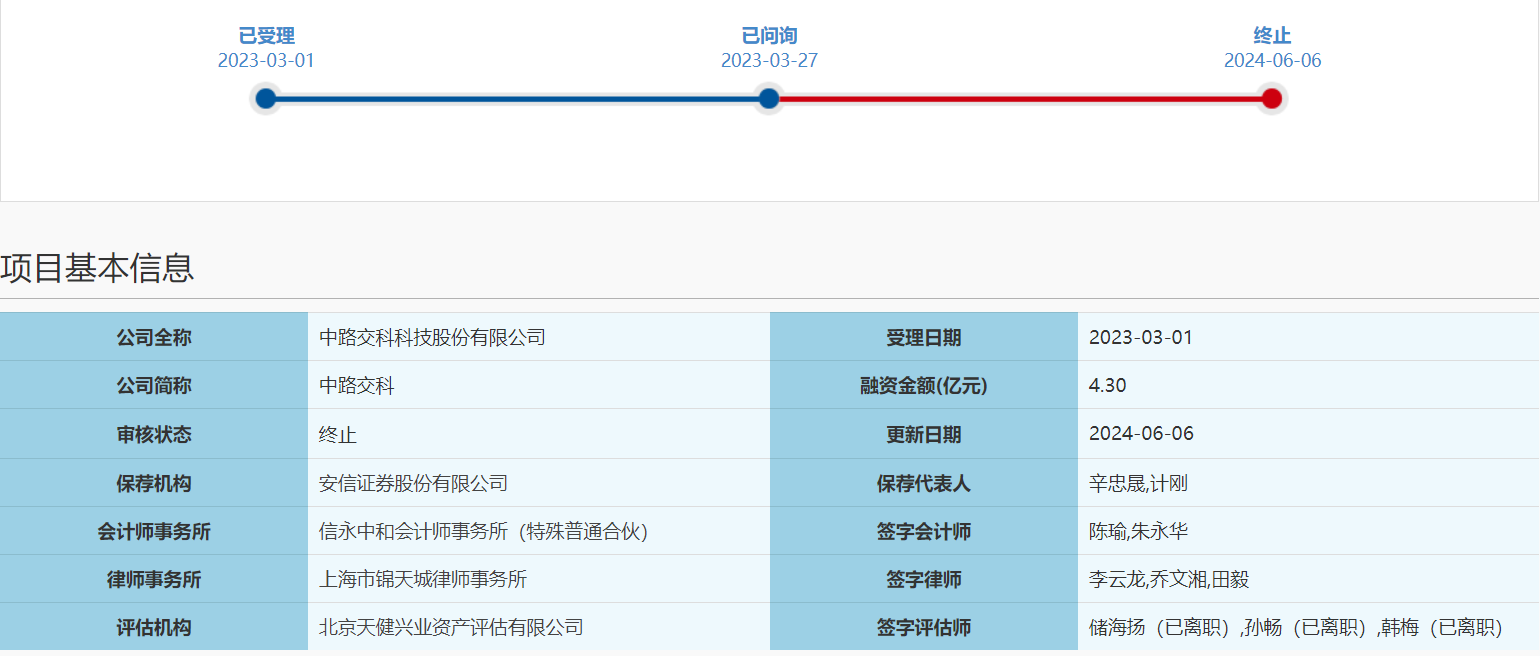Click the 公司简称 header cell
The image size is (1540, 656).
[154, 385]
